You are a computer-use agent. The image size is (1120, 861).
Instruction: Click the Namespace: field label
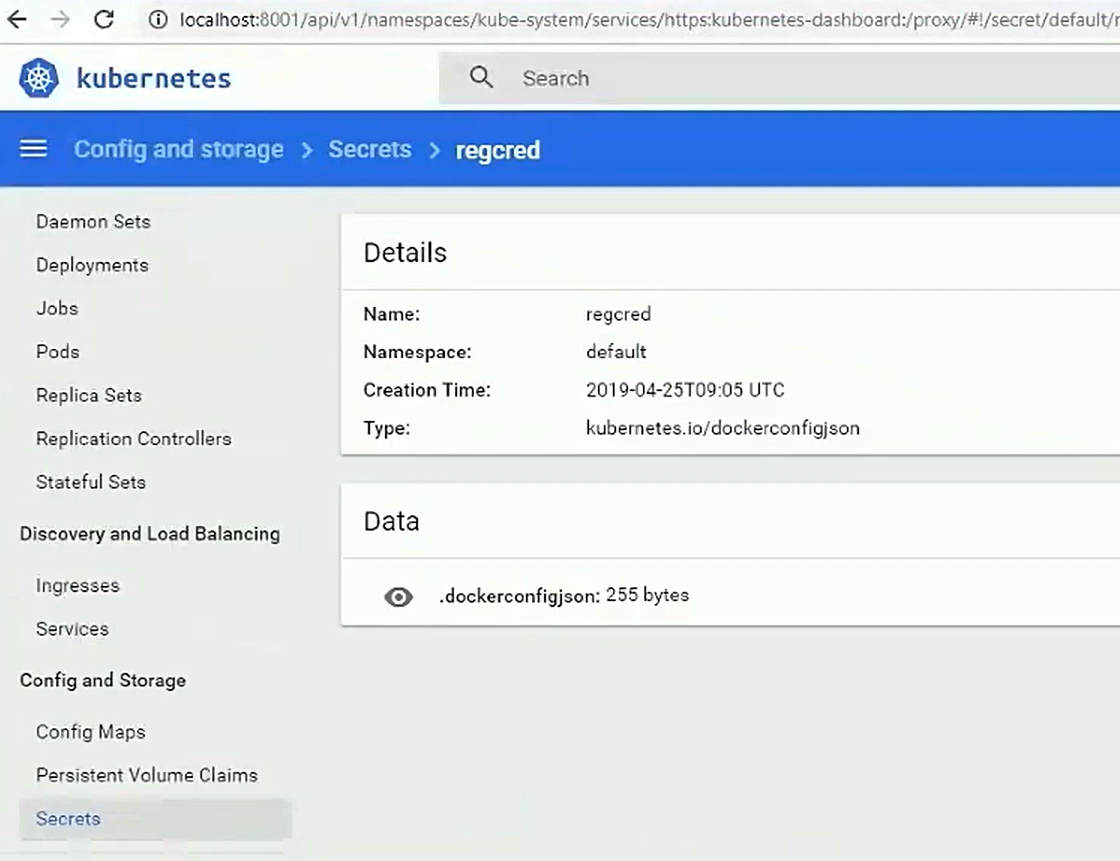pos(417,352)
